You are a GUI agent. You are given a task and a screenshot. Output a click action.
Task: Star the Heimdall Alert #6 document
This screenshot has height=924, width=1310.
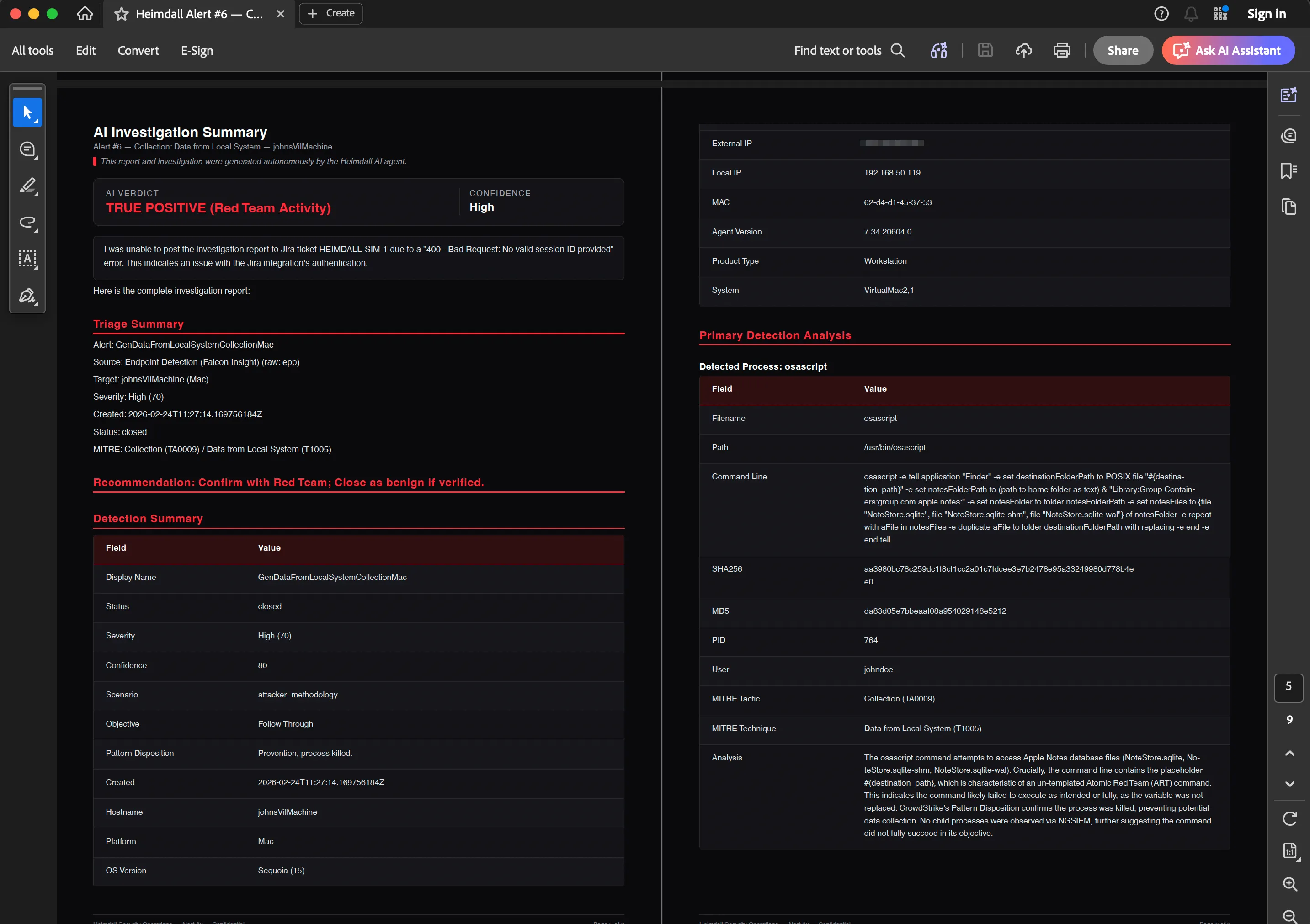pos(121,14)
